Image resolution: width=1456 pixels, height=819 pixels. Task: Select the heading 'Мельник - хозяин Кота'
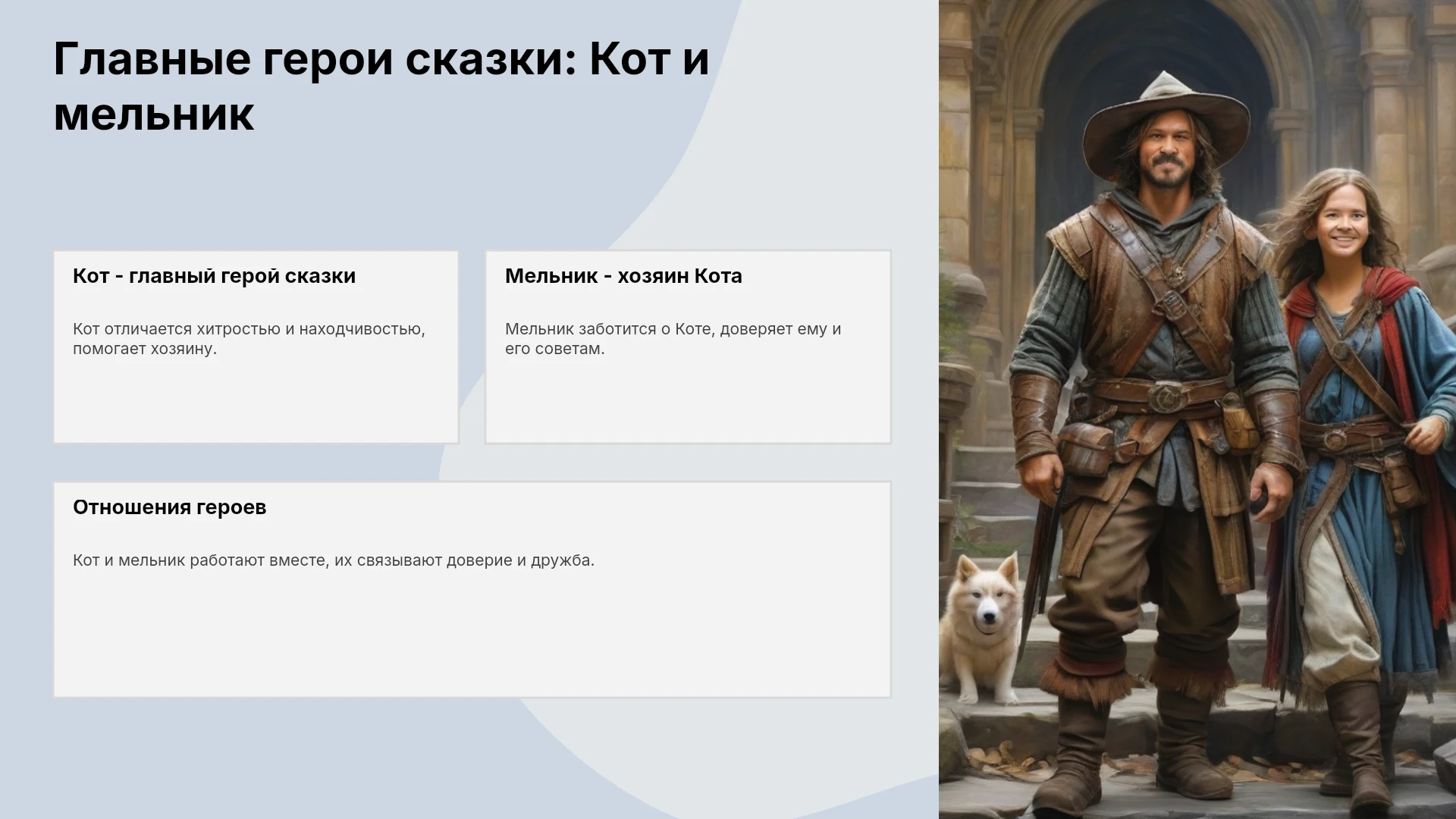tap(623, 276)
